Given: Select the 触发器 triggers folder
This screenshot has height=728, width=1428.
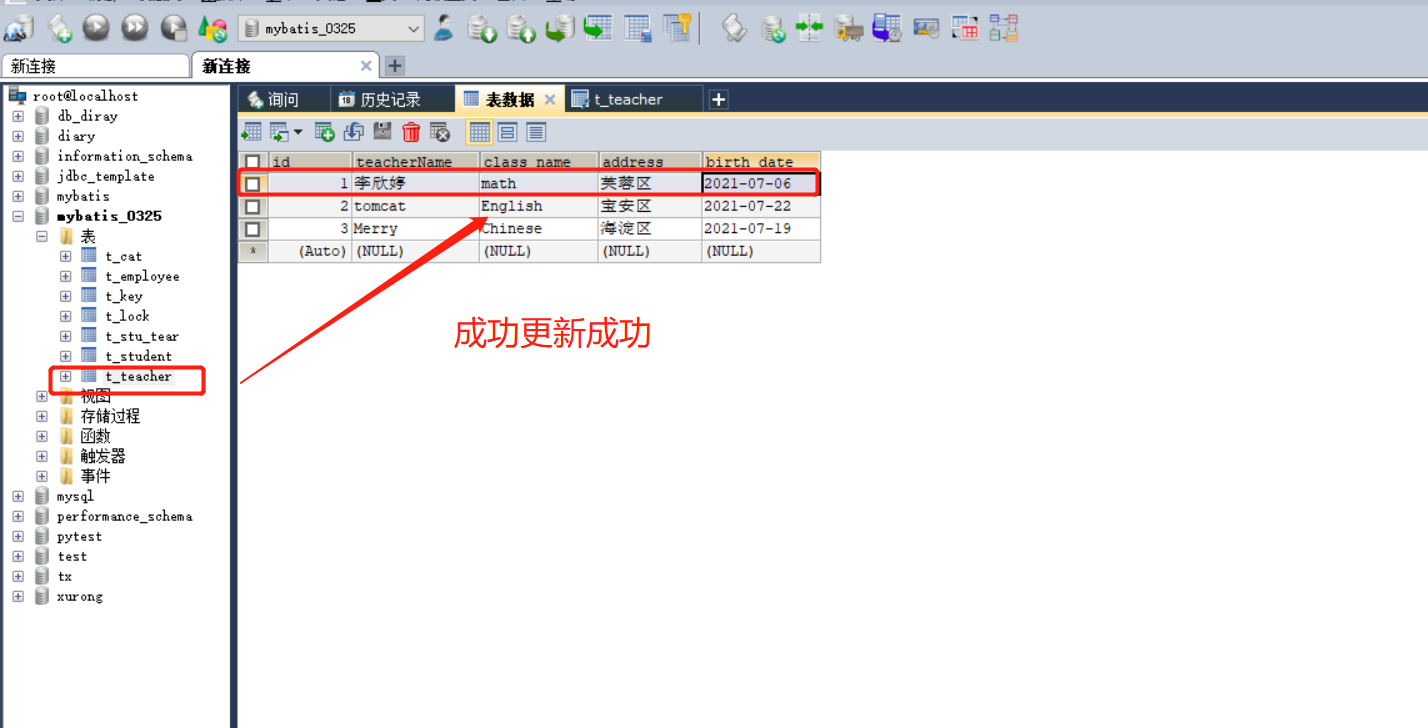Looking at the screenshot, I should click(103, 456).
